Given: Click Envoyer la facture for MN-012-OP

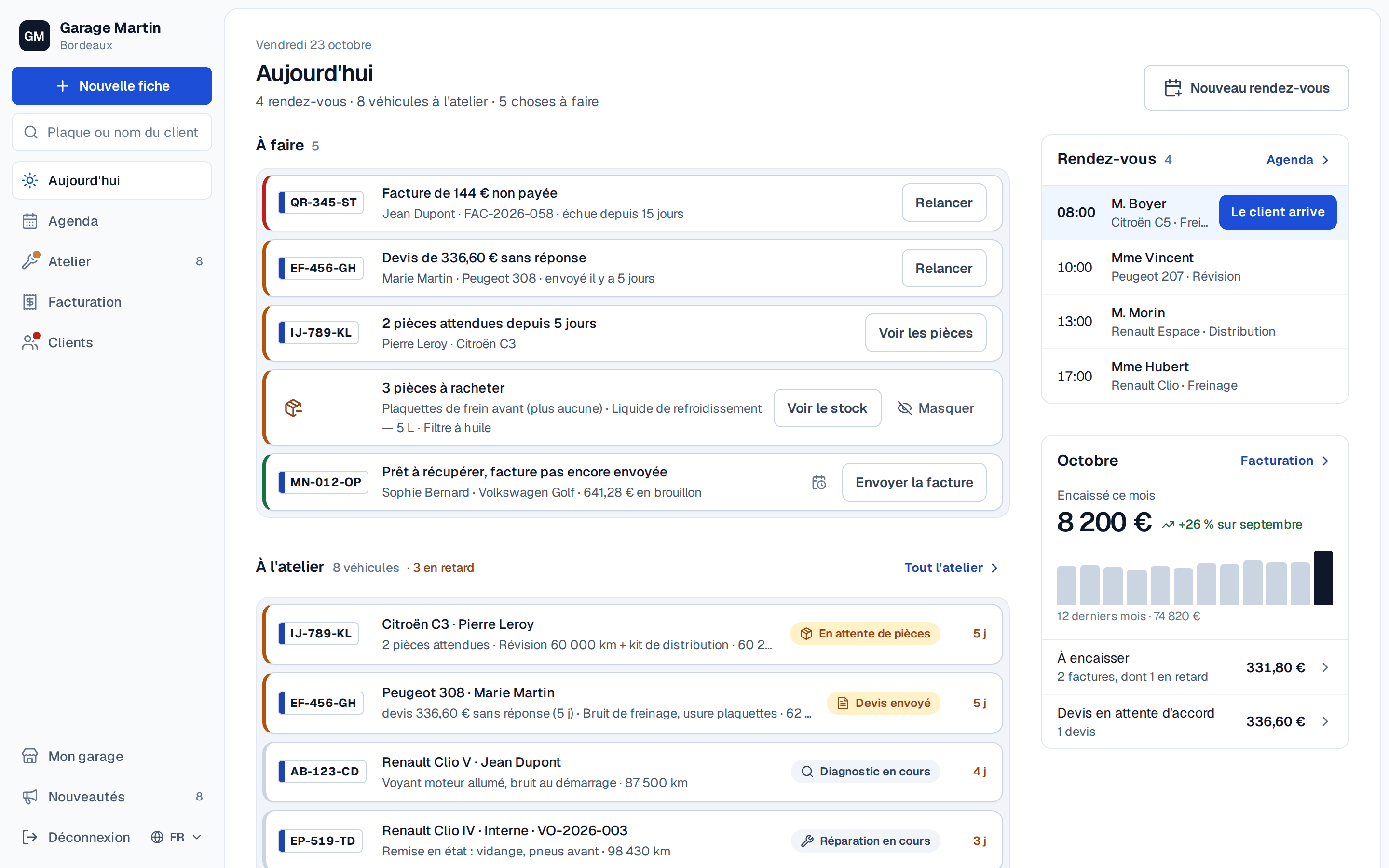Looking at the screenshot, I should click(x=914, y=482).
